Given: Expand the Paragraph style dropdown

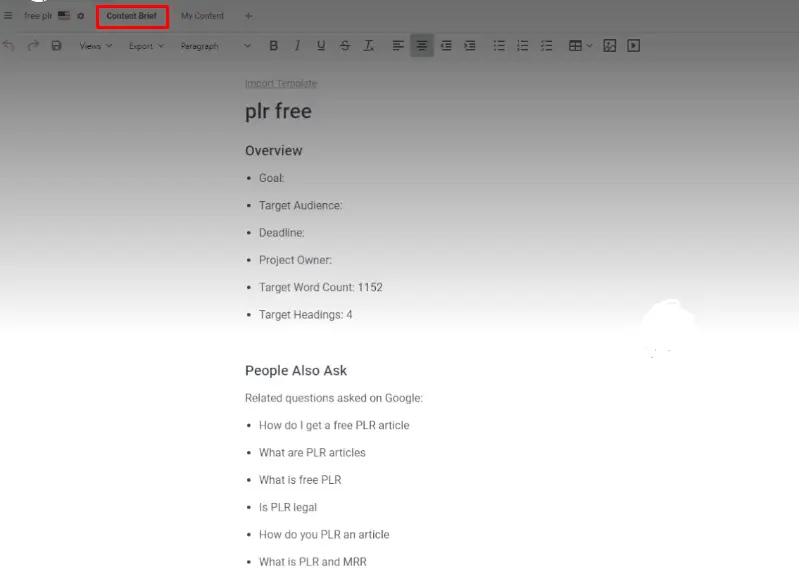Looking at the screenshot, I should (216, 46).
